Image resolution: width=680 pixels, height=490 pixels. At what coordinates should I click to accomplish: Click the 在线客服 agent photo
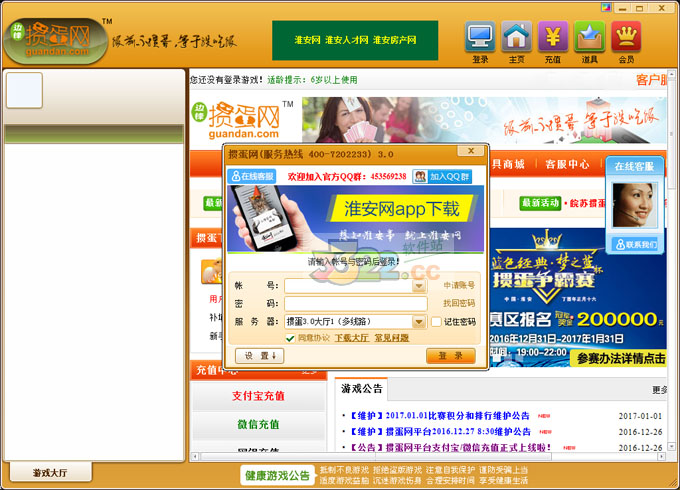point(634,205)
